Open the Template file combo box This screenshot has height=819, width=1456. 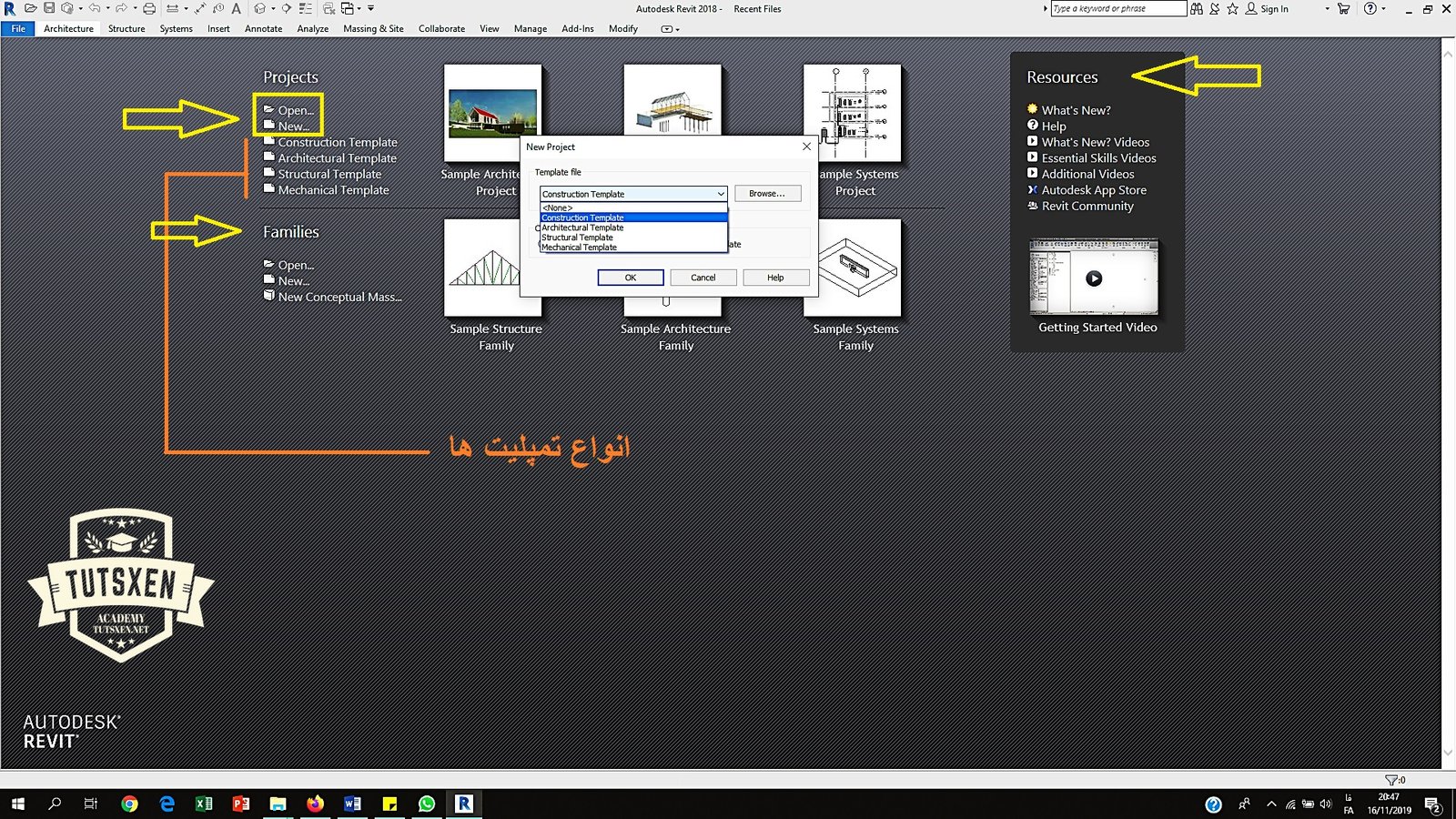point(633,194)
